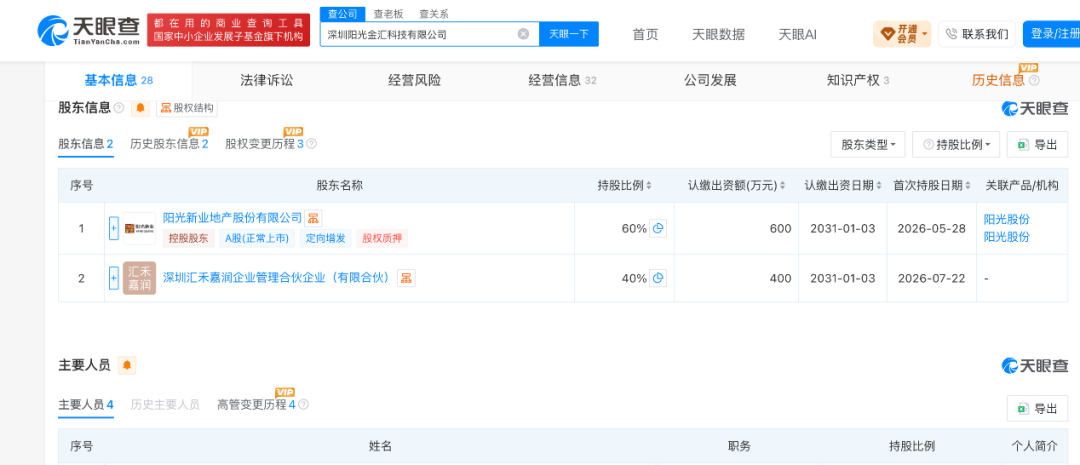View pie chart for 60% shareholding
This screenshot has height=465, width=1080.
click(x=658, y=229)
